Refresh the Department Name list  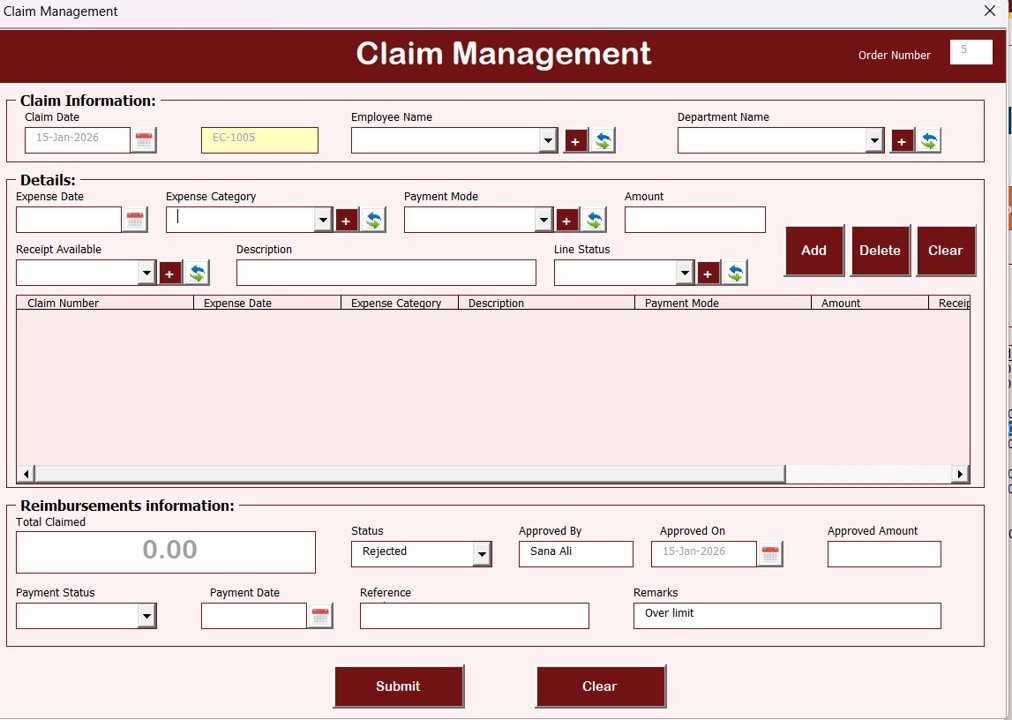(929, 141)
